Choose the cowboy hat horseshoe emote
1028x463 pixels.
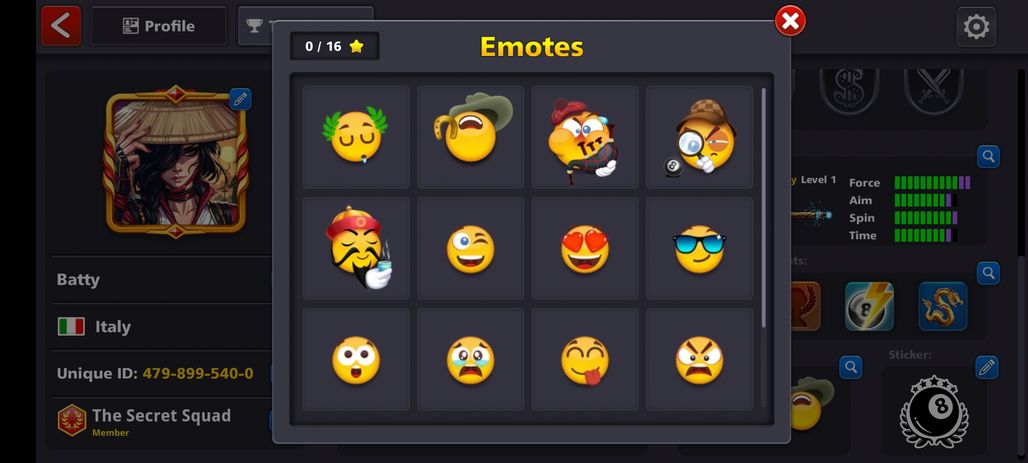pyautogui.click(x=471, y=137)
